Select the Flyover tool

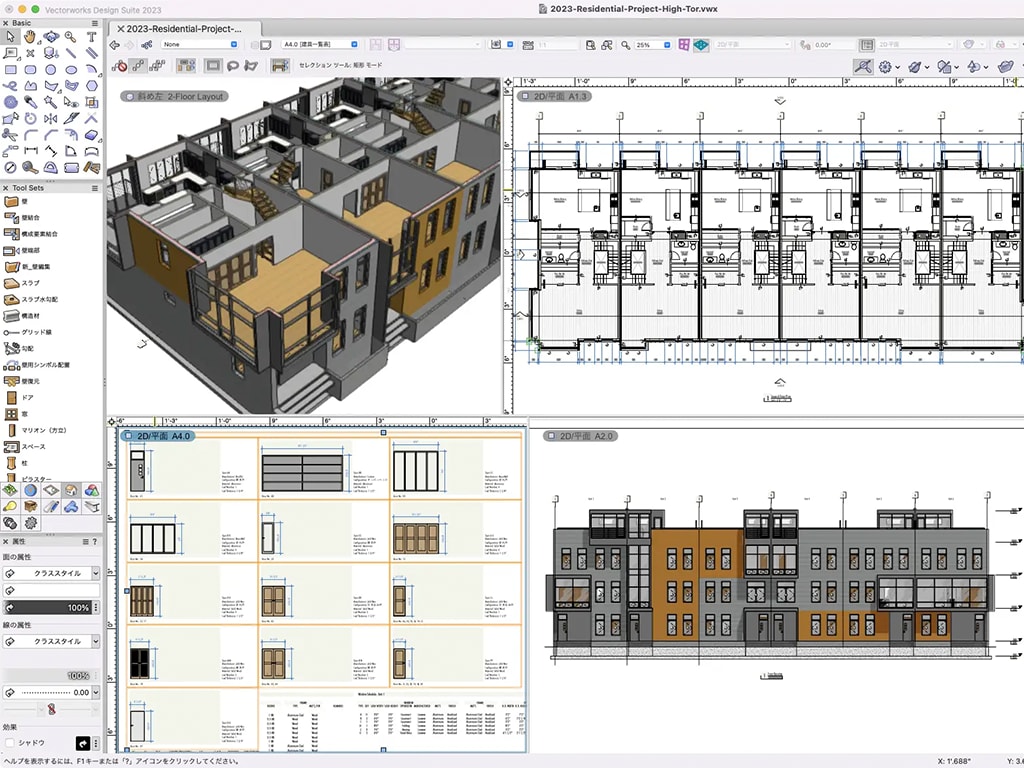50,37
